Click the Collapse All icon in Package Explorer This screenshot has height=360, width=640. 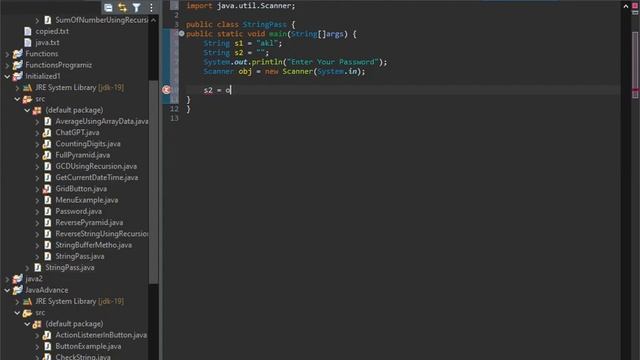[x=108, y=7]
